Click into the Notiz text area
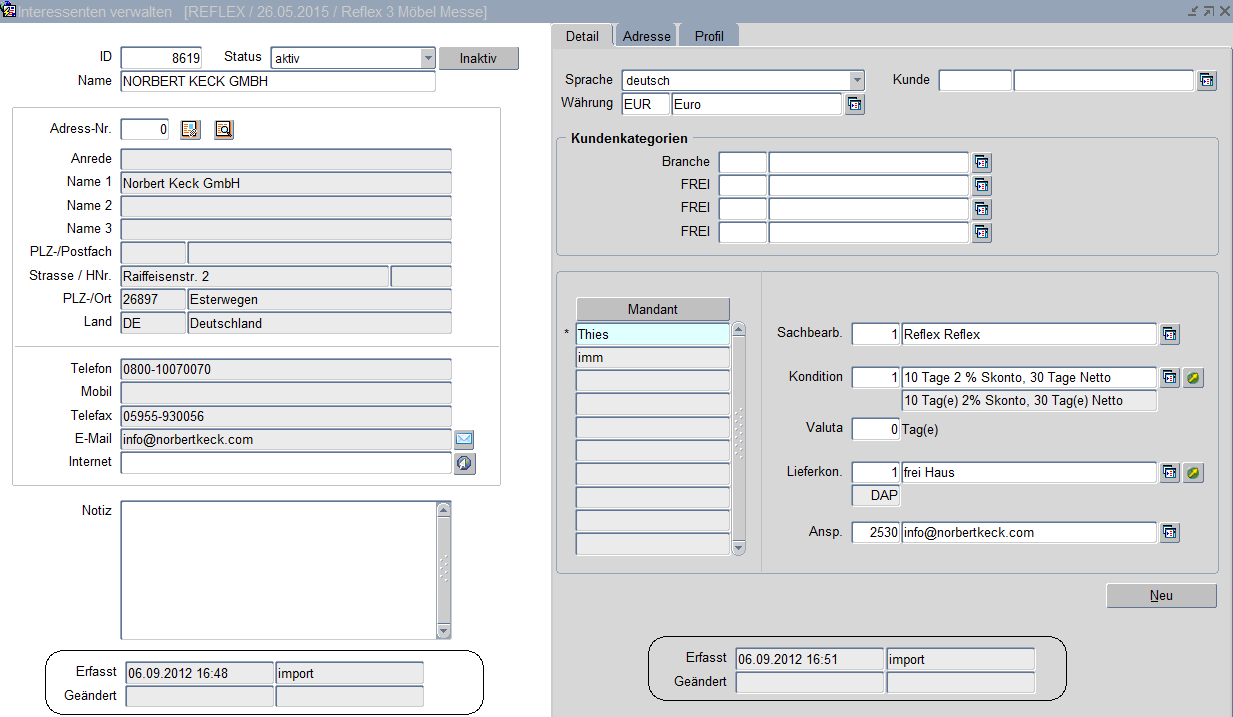This screenshot has width=1233, height=717. pyautogui.click(x=278, y=569)
